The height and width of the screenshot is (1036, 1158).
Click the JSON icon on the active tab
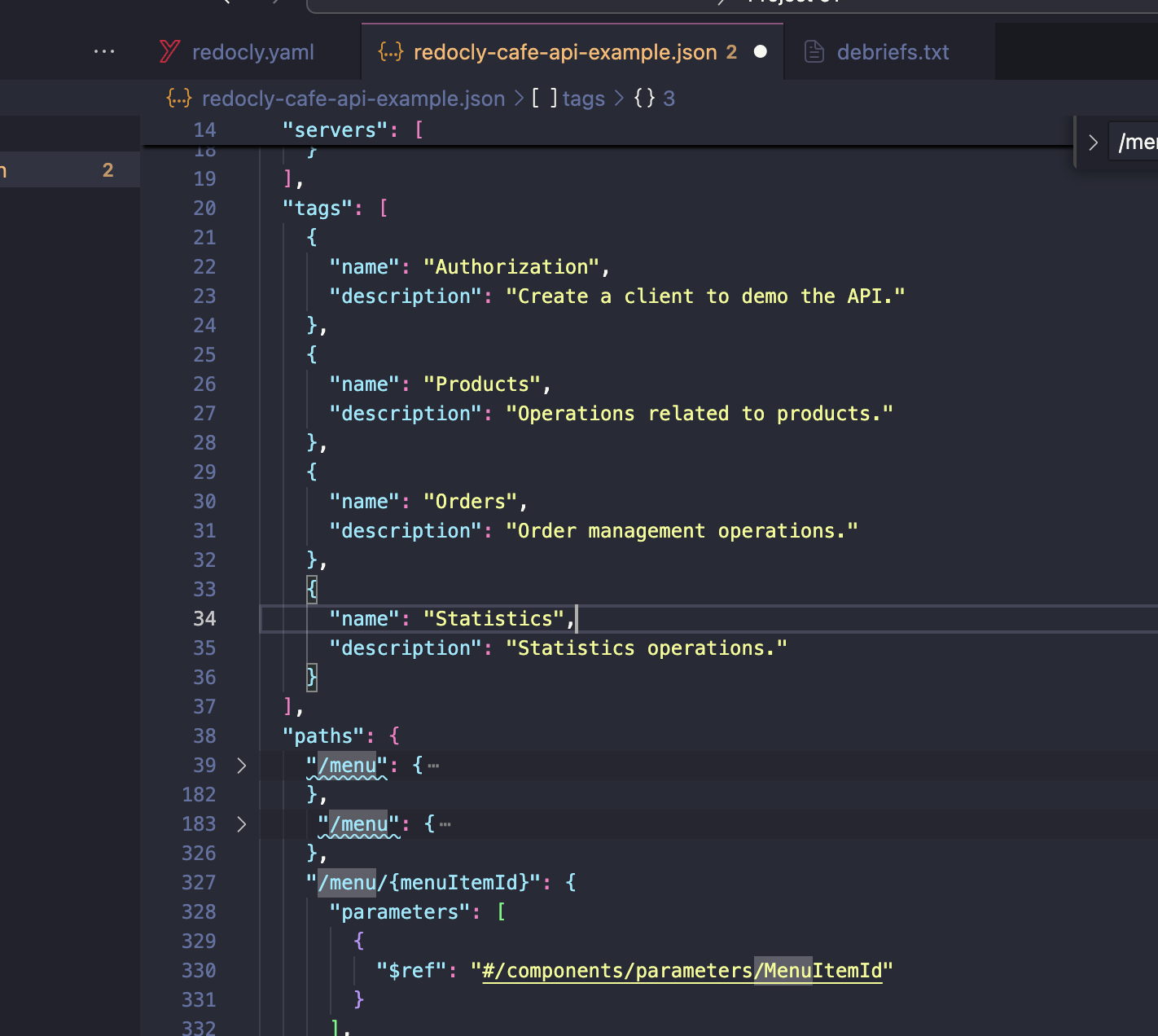[391, 52]
